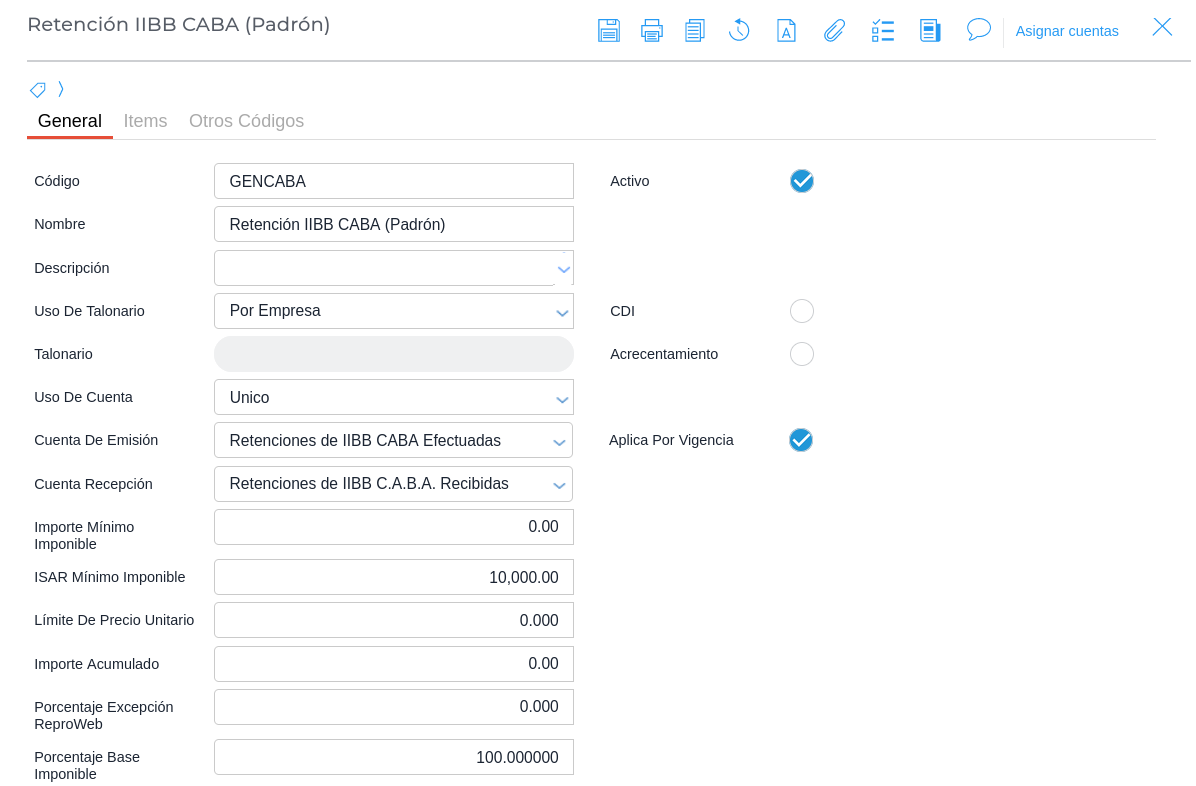Open the Uso De Cuenta dropdown
The height and width of the screenshot is (786, 1196).
click(393, 397)
